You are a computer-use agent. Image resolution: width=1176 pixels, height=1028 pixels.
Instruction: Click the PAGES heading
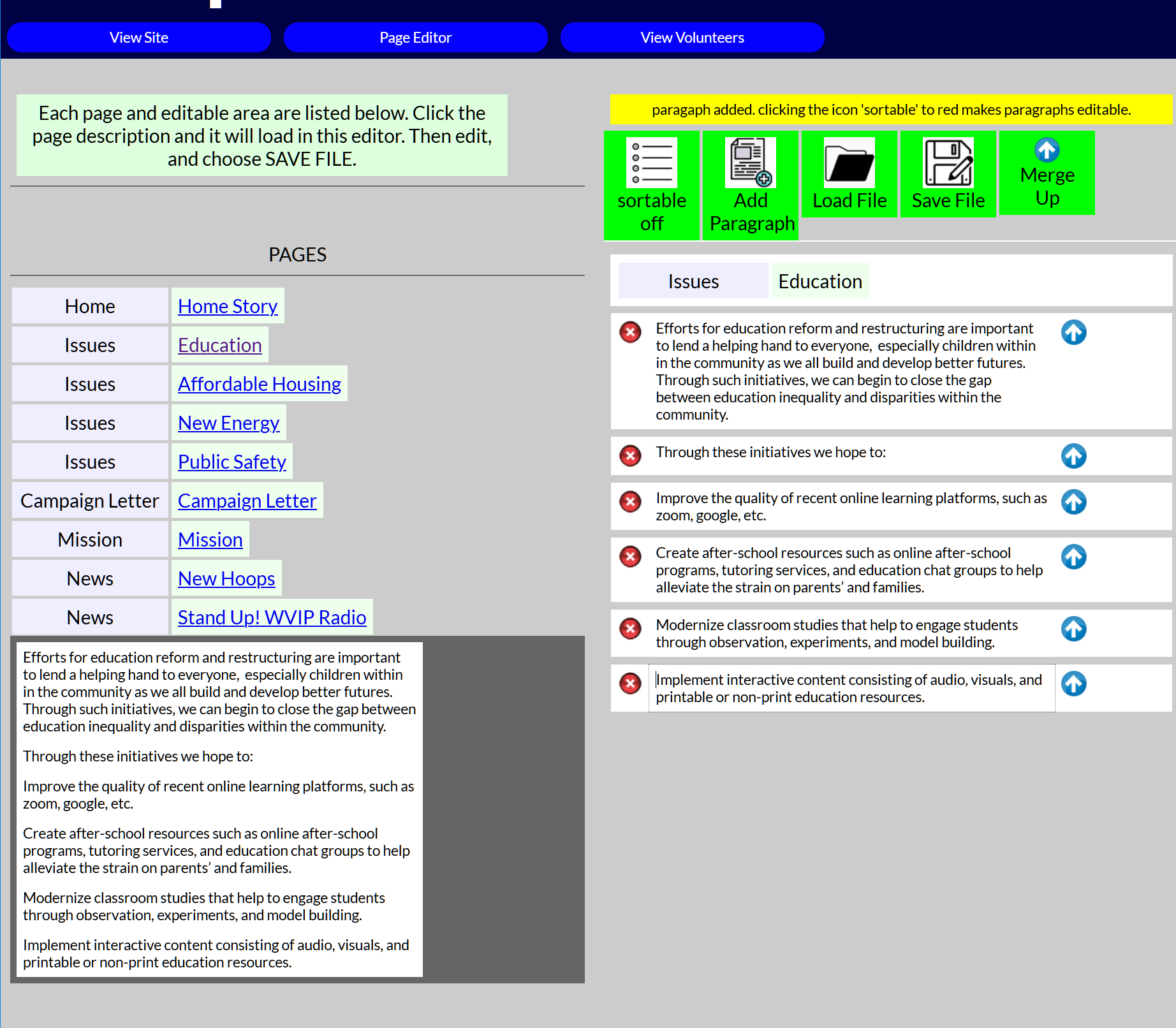pos(297,254)
